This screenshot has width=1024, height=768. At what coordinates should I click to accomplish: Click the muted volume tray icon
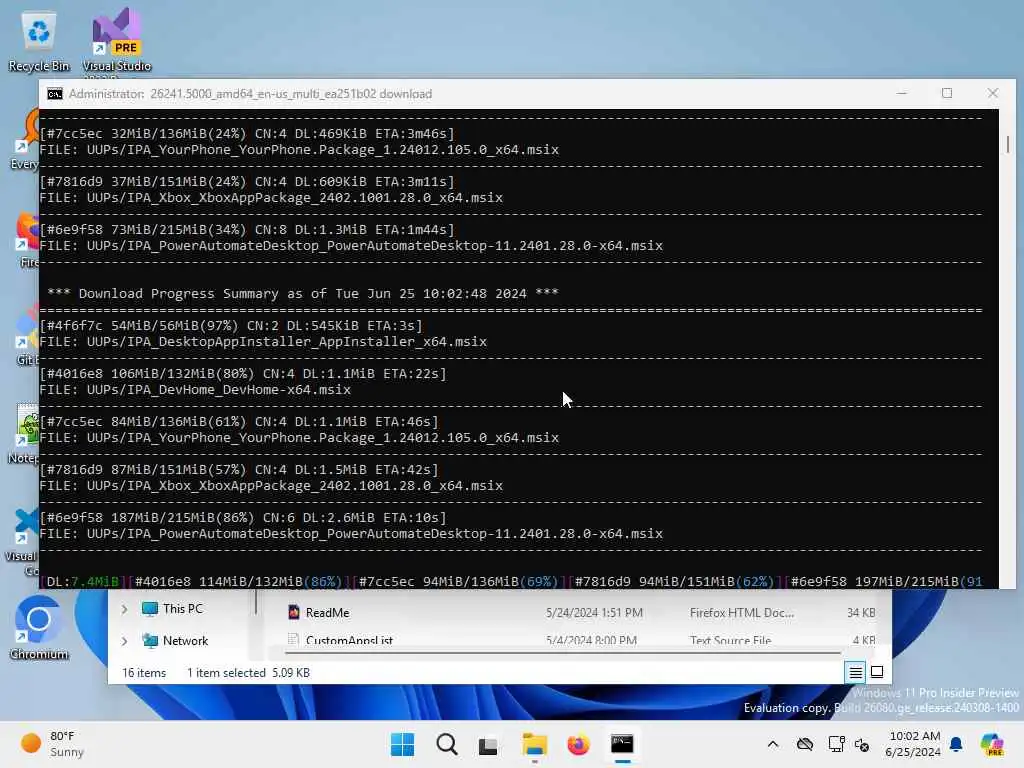(x=862, y=745)
